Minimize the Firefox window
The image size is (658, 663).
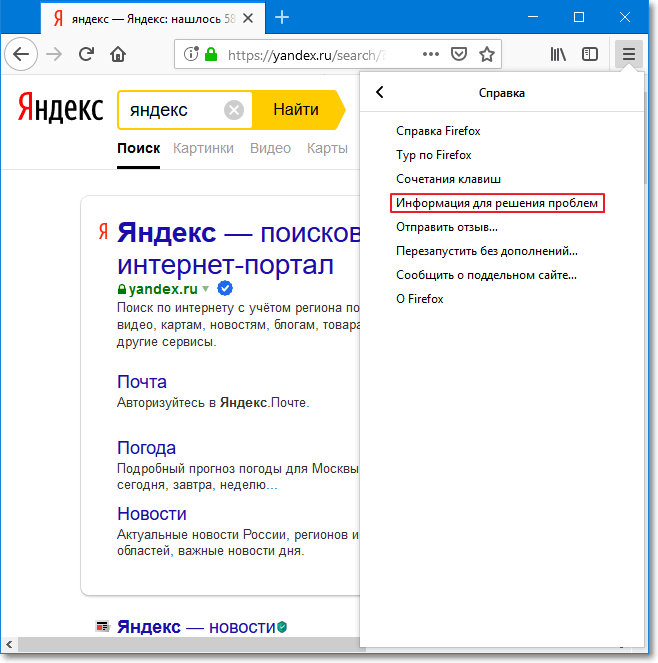point(533,17)
